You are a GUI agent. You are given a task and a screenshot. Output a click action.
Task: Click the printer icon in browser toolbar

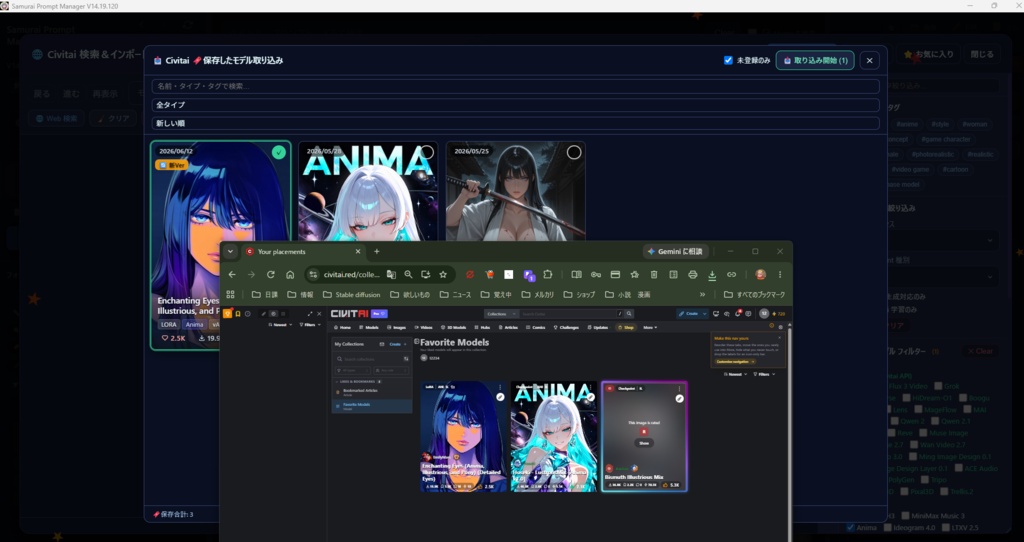pos(693,275)
